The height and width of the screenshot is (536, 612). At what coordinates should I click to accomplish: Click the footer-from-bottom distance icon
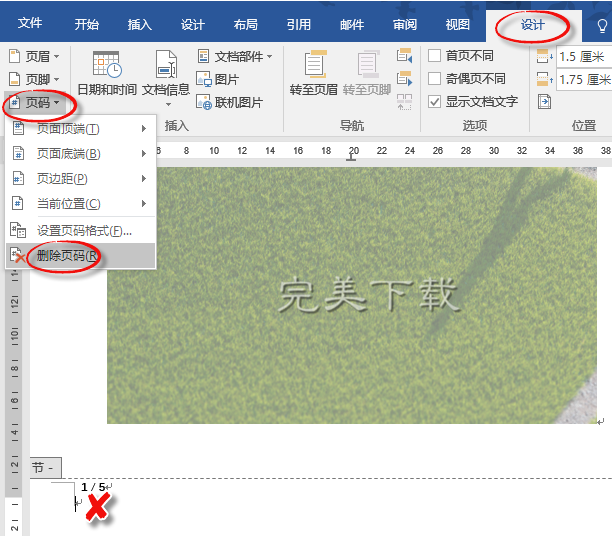(x=544, y=79)
